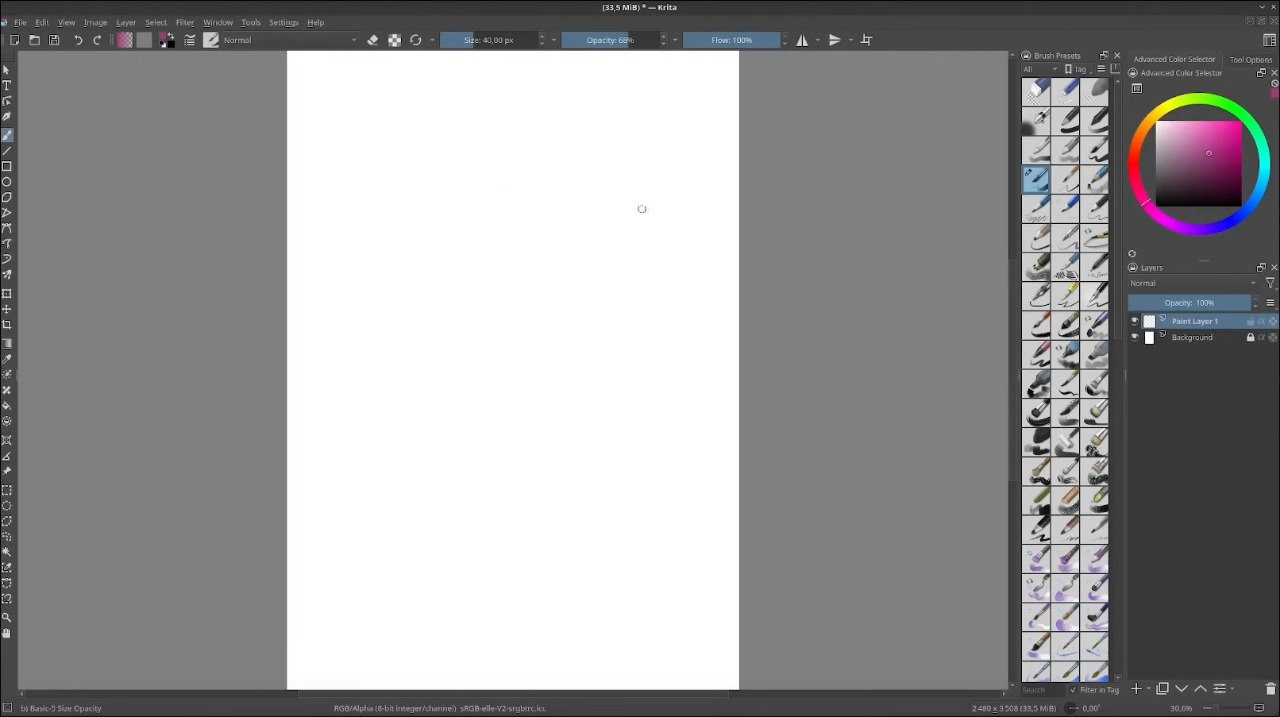Open the Layers panel options menu
The height and width of the screenshot is (717, 1280).
1270,303
